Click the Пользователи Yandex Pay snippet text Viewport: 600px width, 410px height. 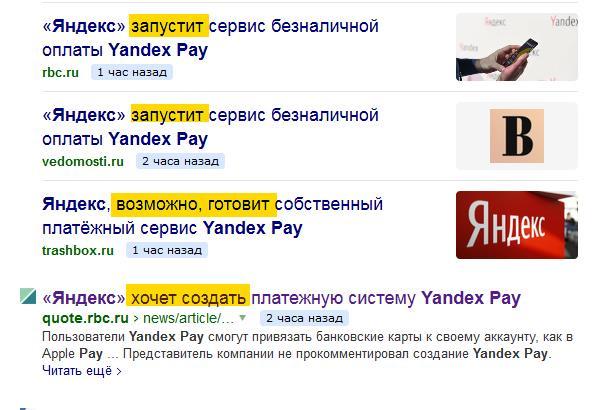pyautogui.click(x=307, y=345)
